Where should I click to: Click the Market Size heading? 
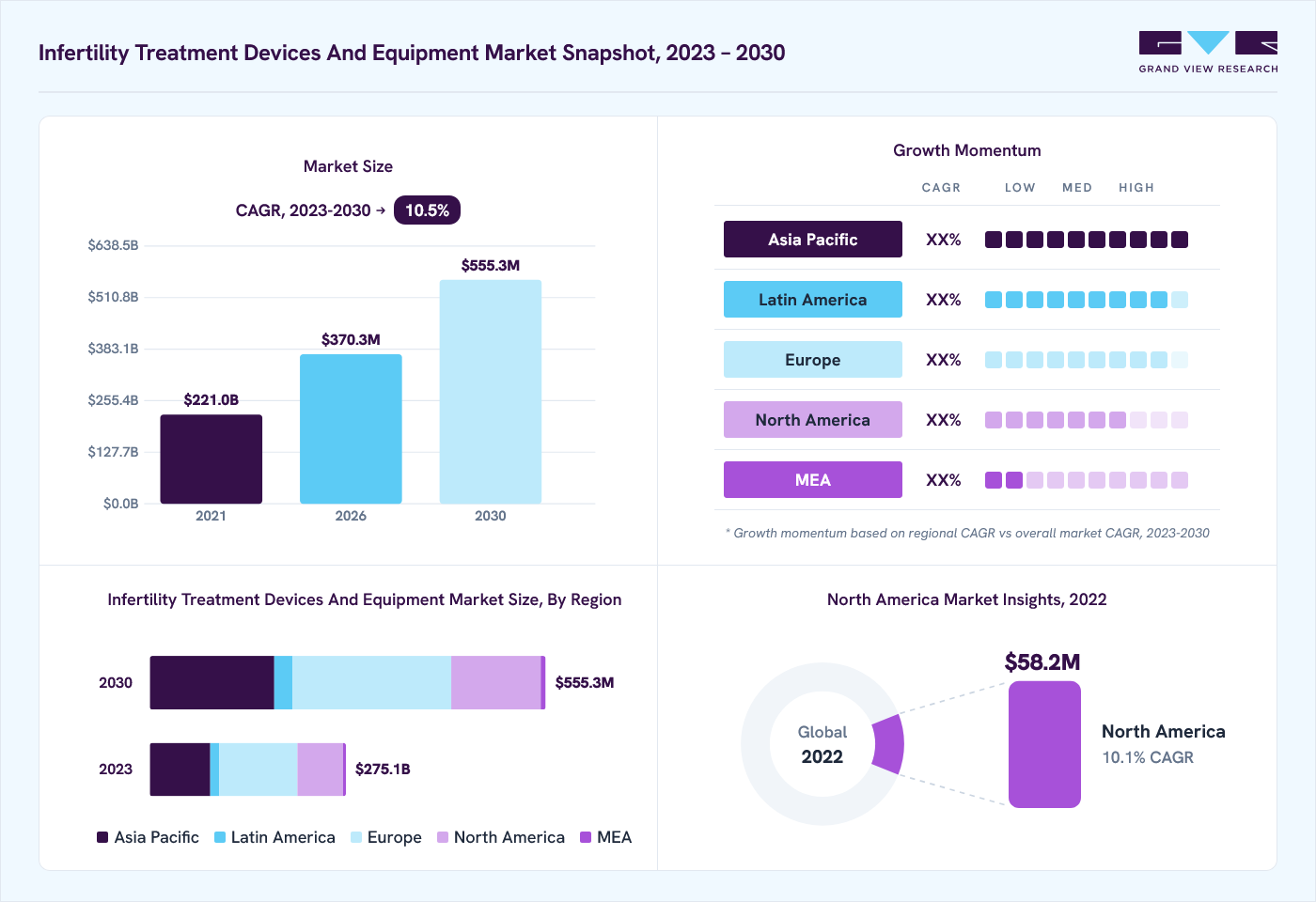pos(348,166)
